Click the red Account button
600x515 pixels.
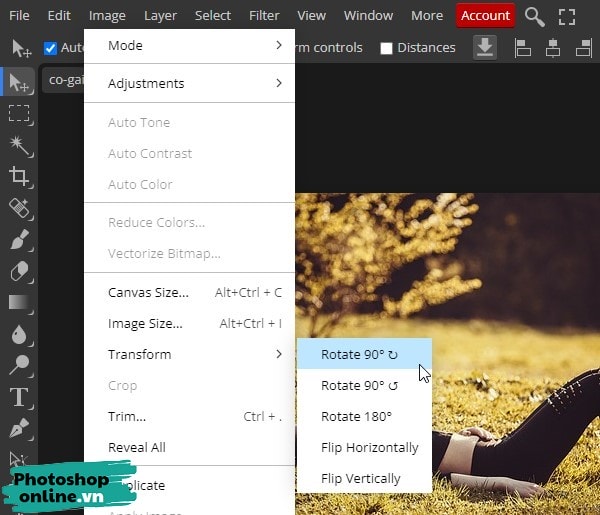(x=485, y=16)
